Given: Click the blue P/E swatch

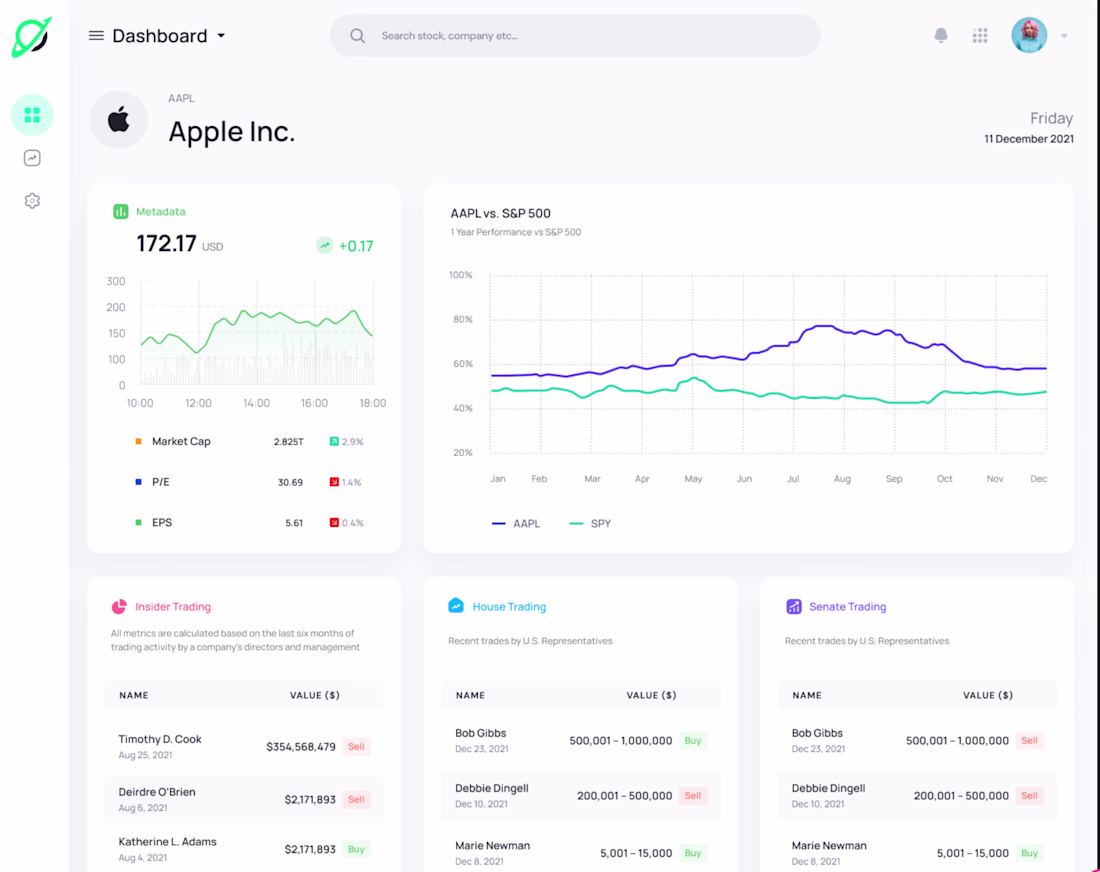Looking at the screenshot, I should click(138, 482).
